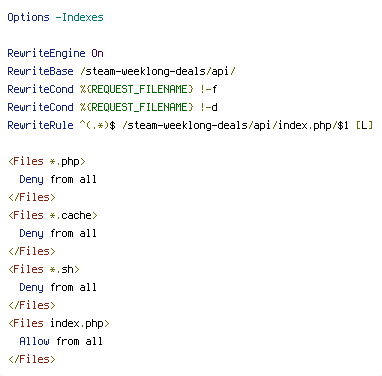The width and height of the screenshot is (382, 376).
Task: Click the RewriteRule line with index.php/$1
Action: tap(190, 125)
